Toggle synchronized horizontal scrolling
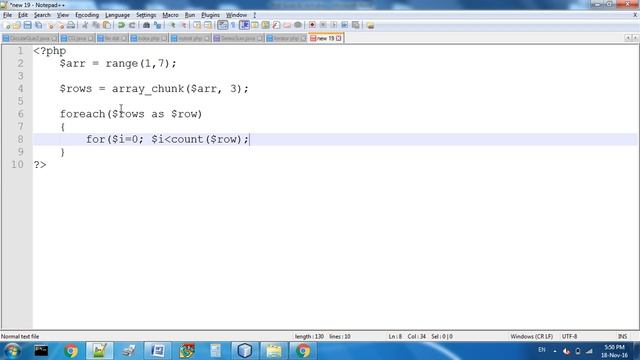 (x=208, y=25)
